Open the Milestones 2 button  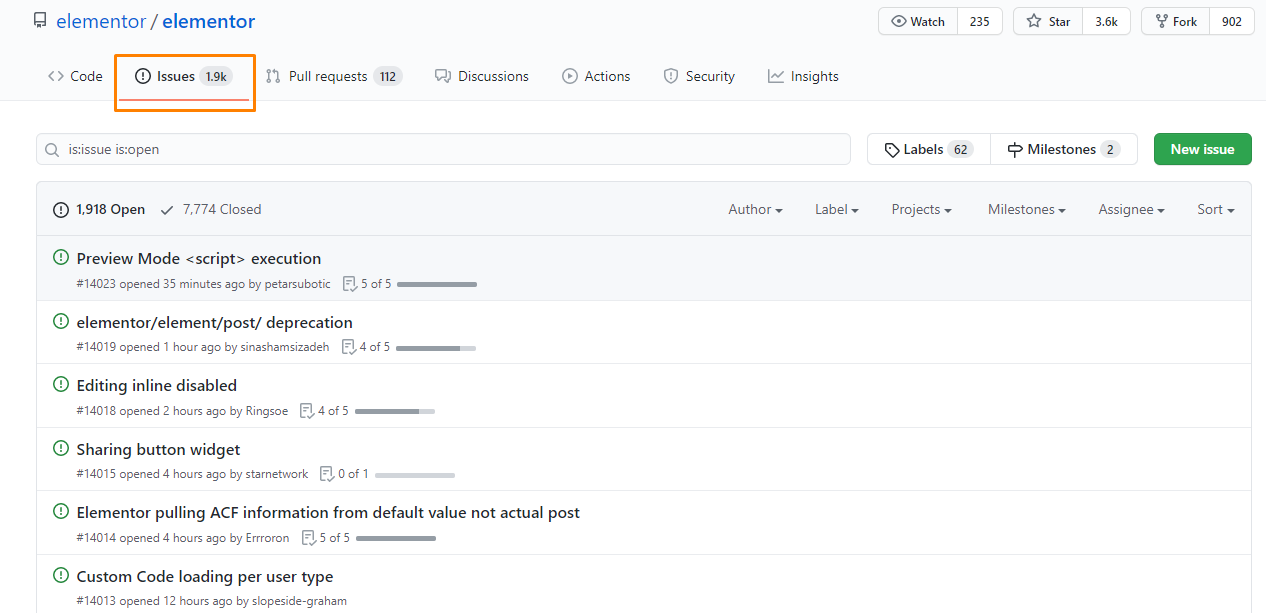pyautogui.click(x=1064, y=149)
